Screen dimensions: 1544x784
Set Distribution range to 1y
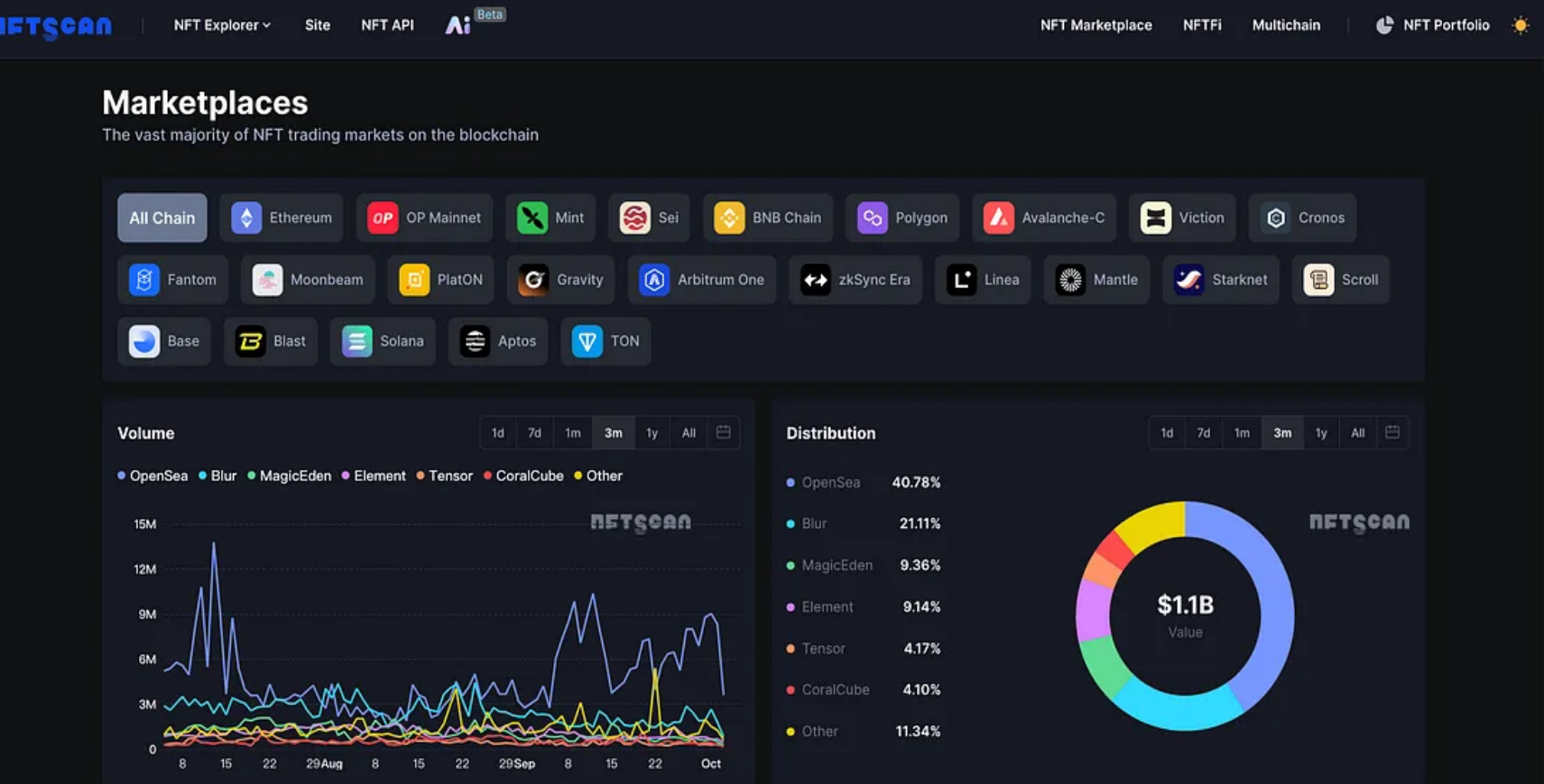point(1321,433)
